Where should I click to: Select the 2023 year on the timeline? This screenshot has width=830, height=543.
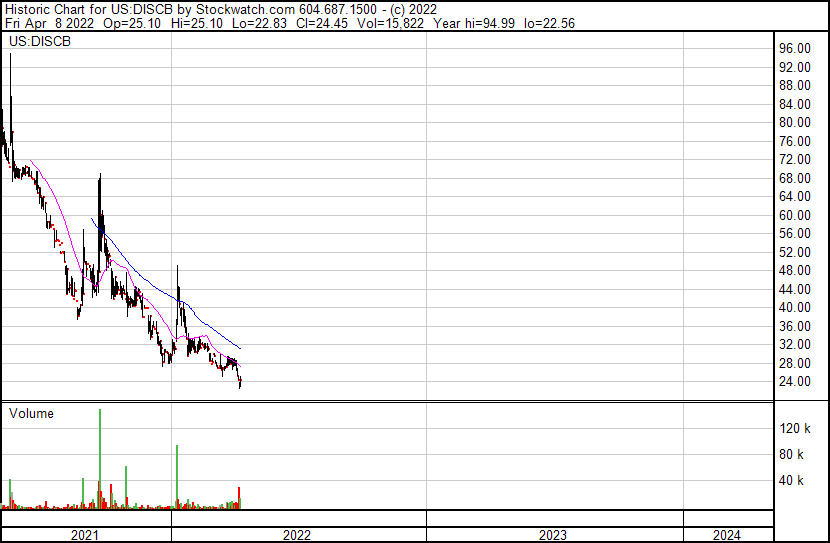click(x=553, y=535)
